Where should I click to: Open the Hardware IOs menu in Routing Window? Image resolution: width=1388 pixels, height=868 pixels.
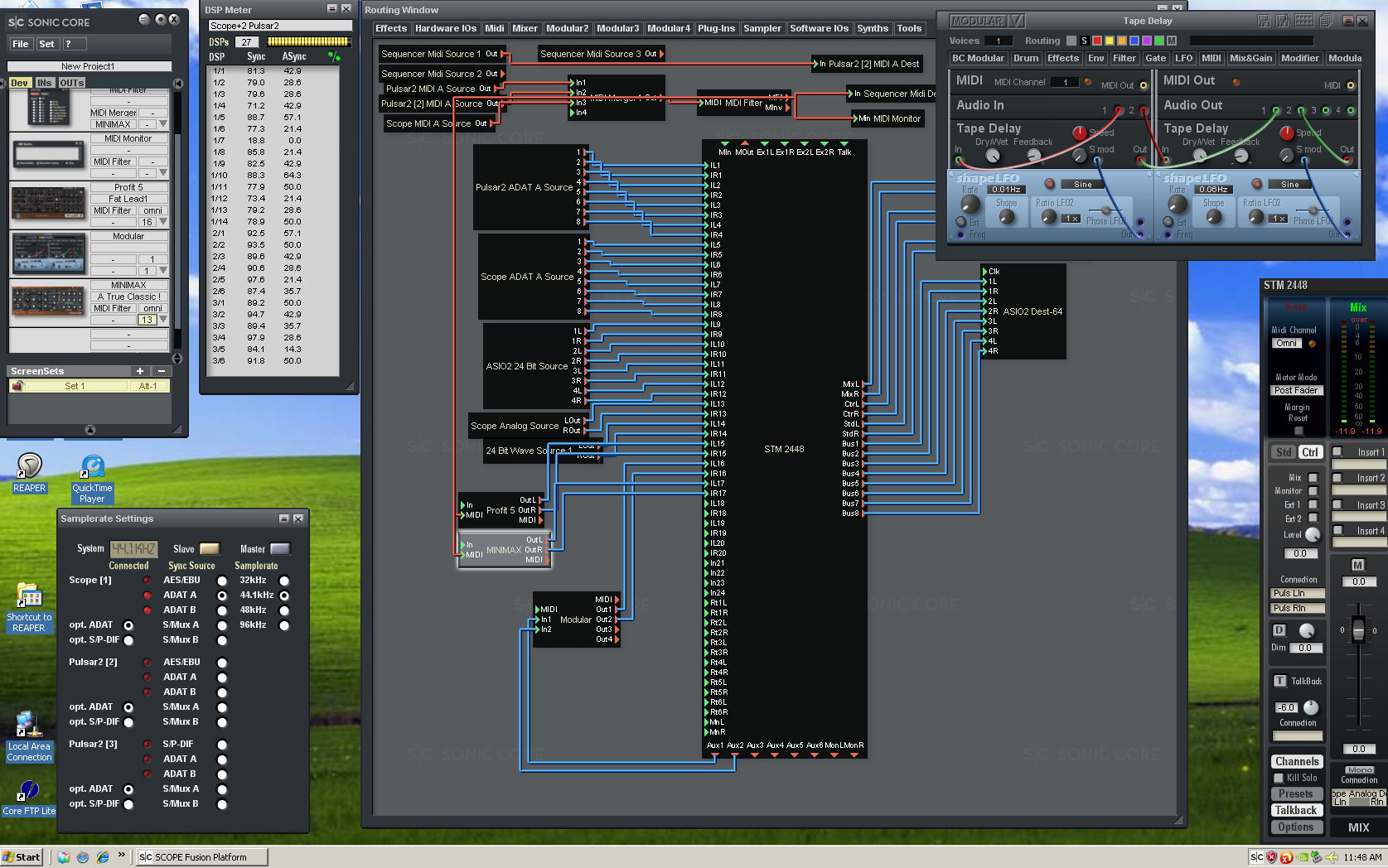(x=446, y=28)
